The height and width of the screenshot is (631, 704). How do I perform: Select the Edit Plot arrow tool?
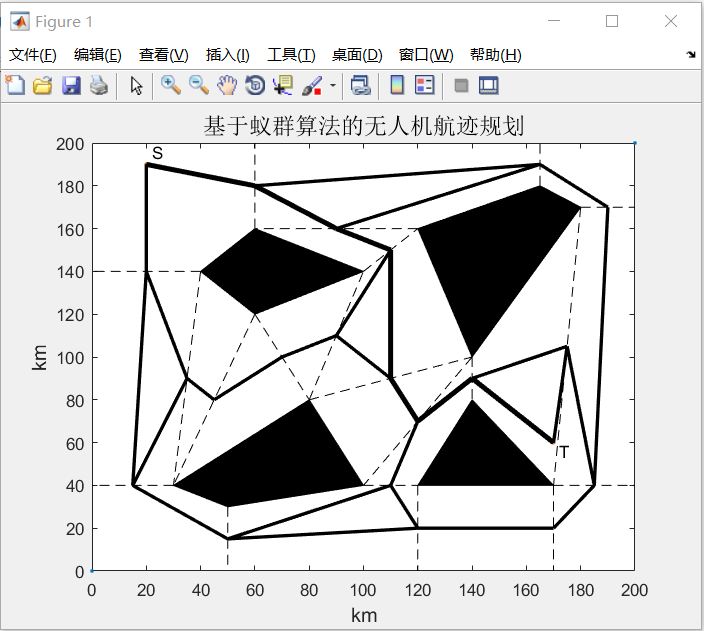click(x=136, y=85)
